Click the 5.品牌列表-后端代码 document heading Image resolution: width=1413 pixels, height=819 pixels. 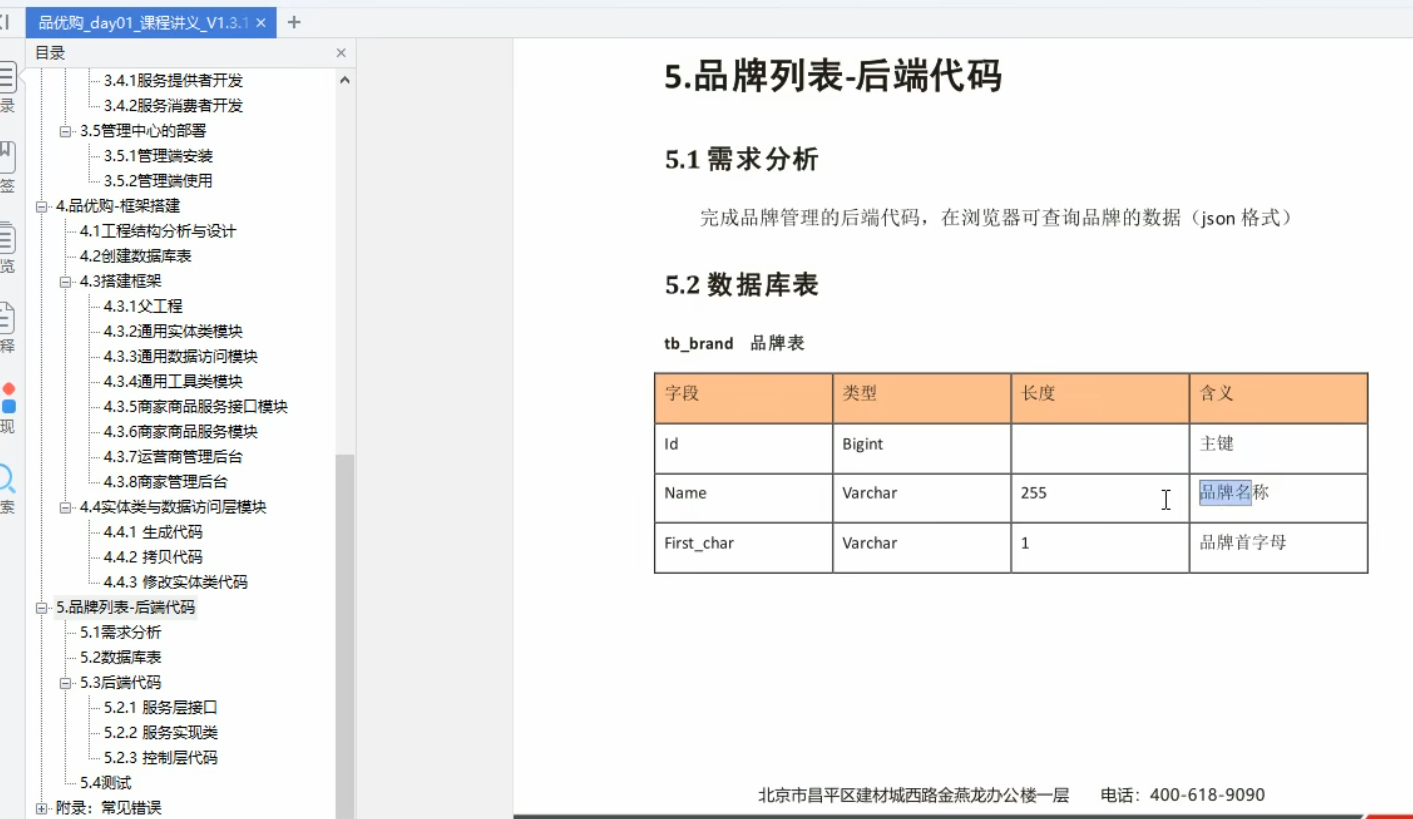(833, 77)
